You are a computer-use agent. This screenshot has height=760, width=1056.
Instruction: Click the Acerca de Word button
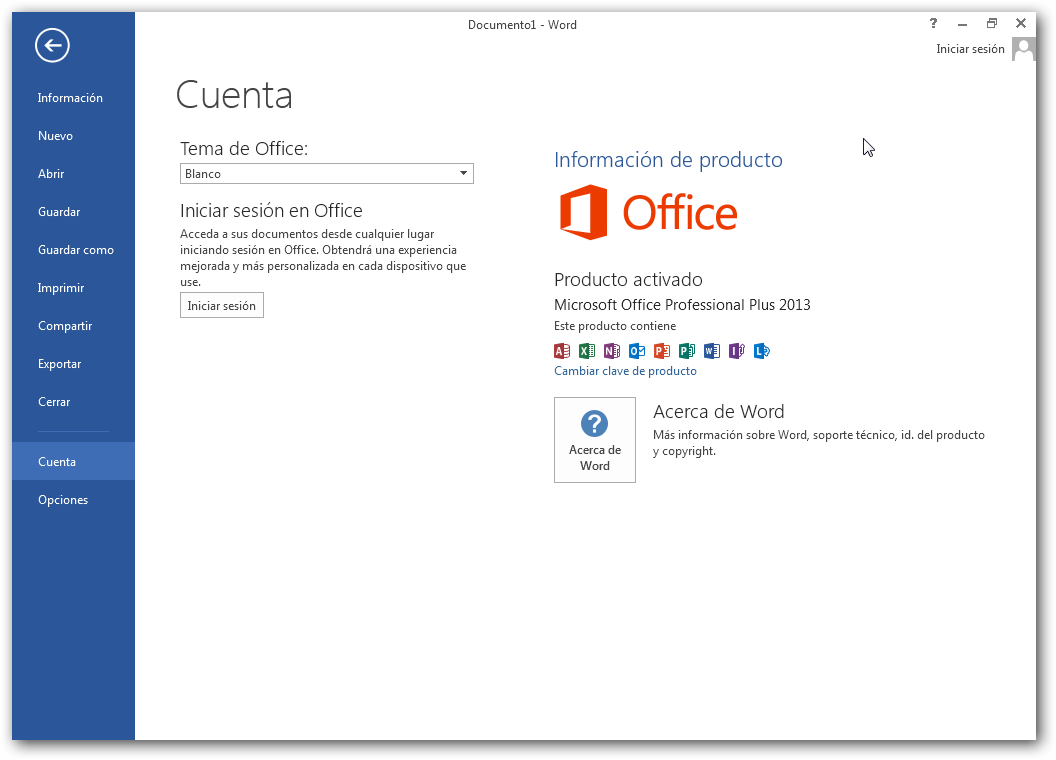(594, 439)
